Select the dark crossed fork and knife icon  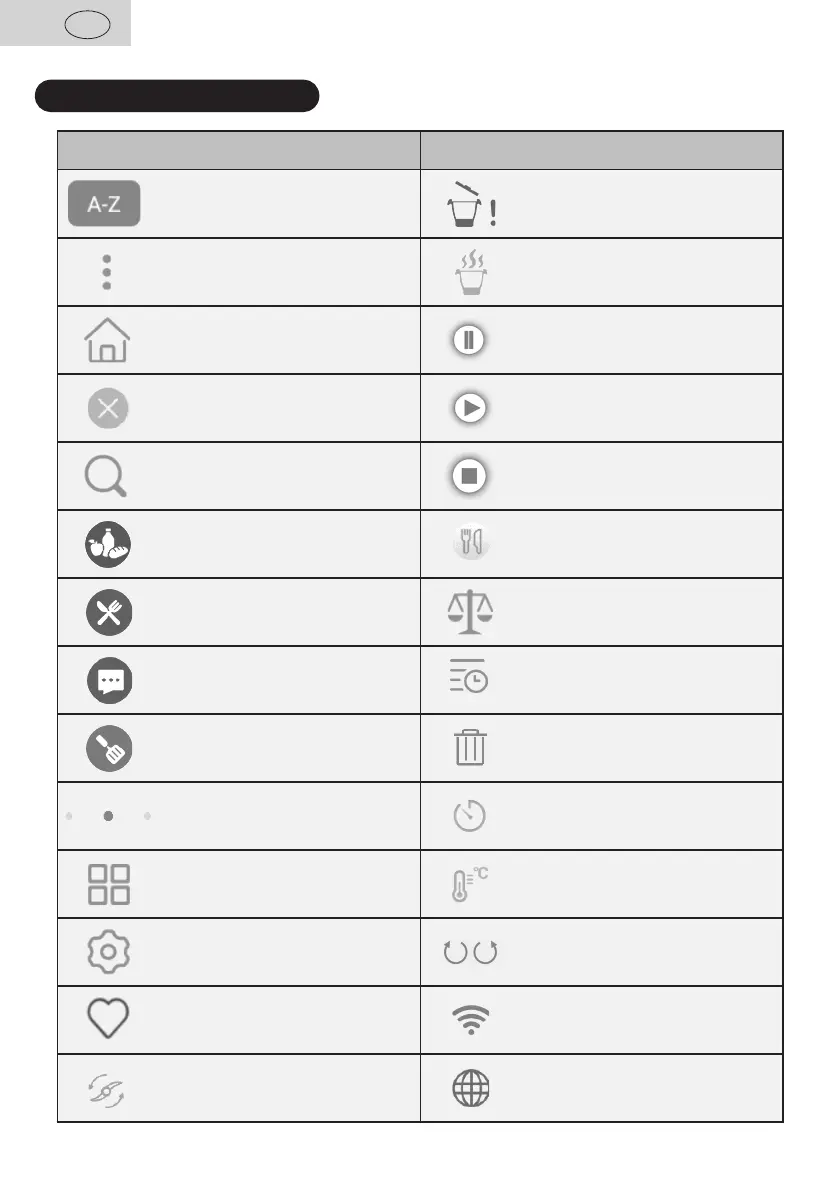point(108,612)
